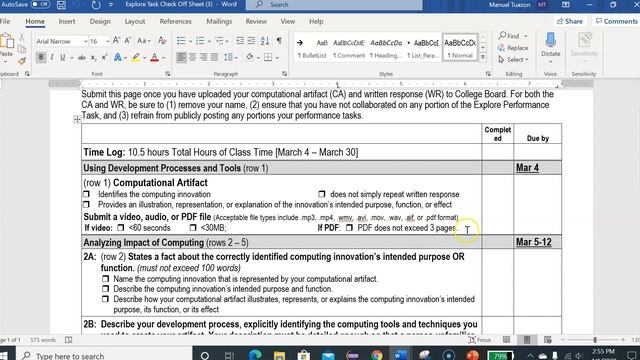The image size is (640, 360).
Task: Insert a numbered list
Action: point(200,41)
